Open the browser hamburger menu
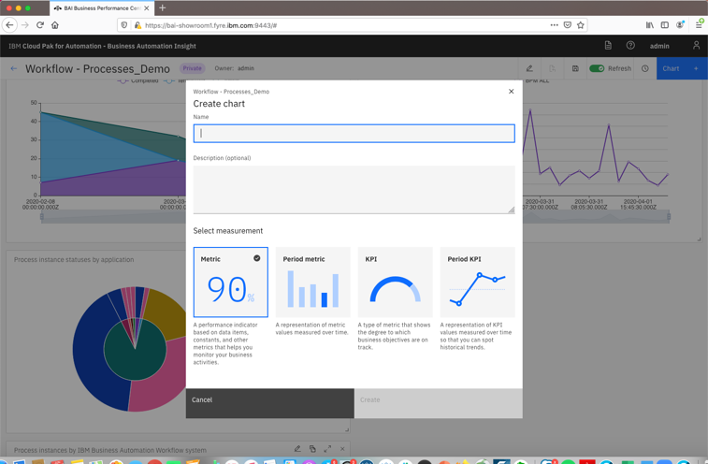The image size is (708, 464). point(699,25)
